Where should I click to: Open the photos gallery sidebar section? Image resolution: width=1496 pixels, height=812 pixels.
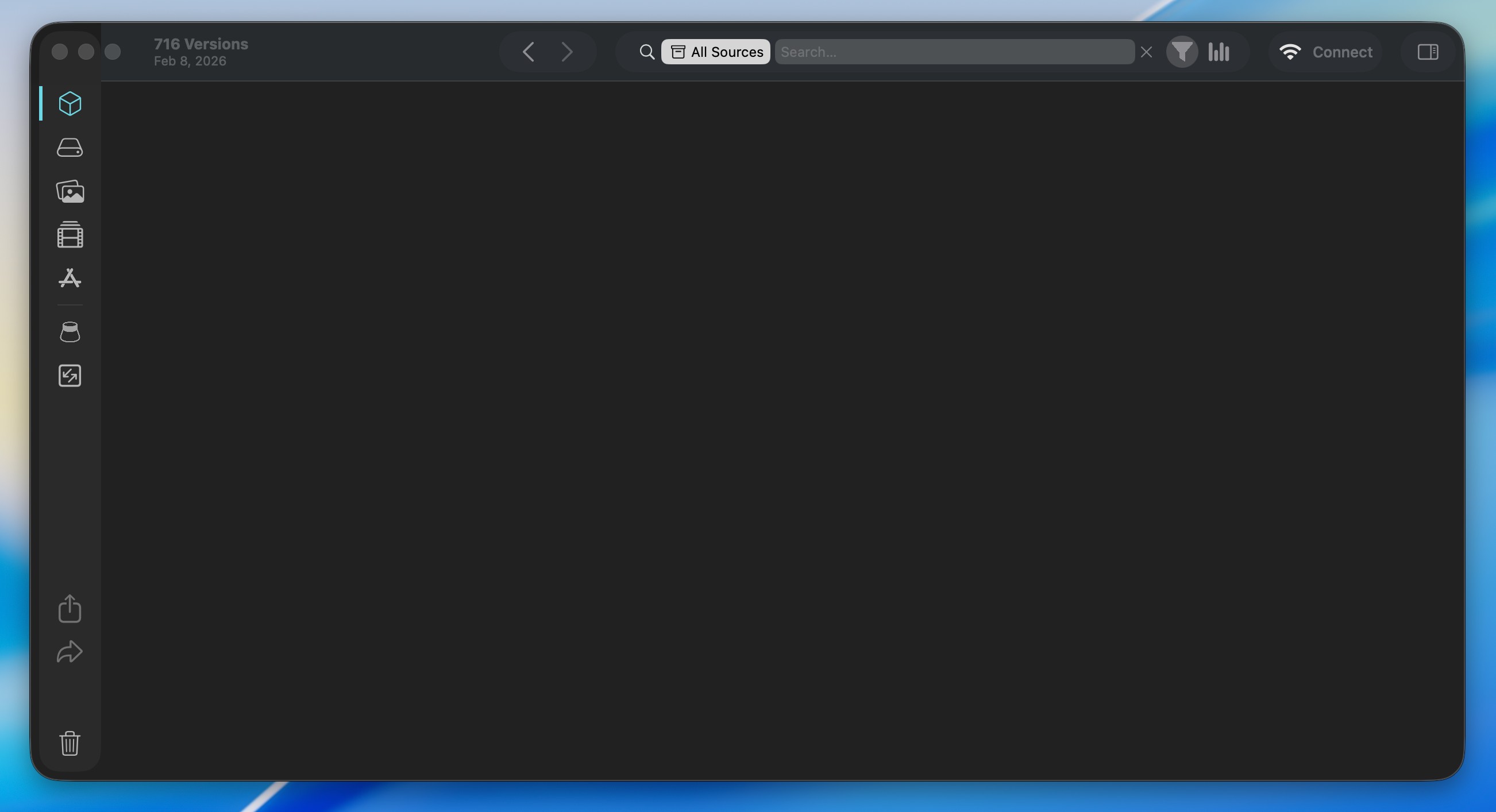(70, 192)
